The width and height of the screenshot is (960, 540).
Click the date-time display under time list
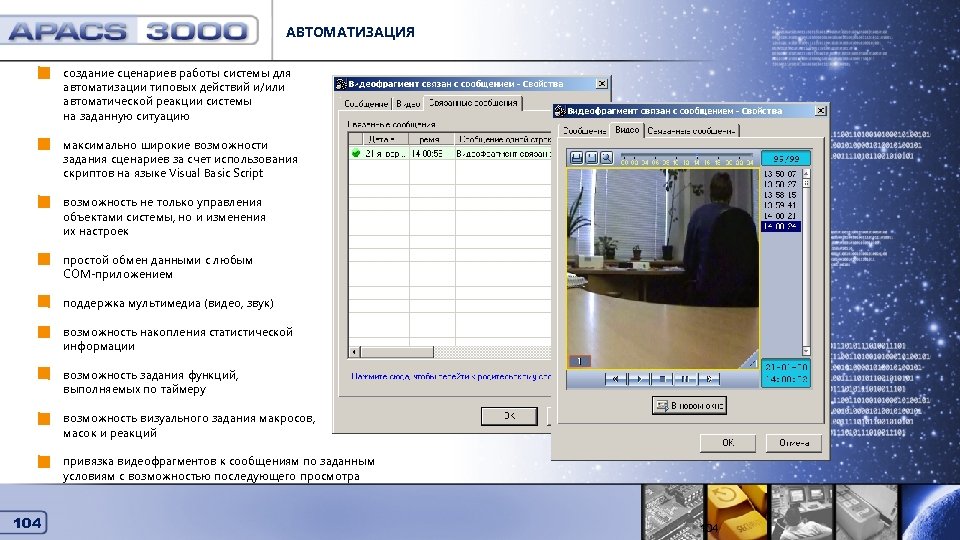pyautogui.click(x=786, y=373)
